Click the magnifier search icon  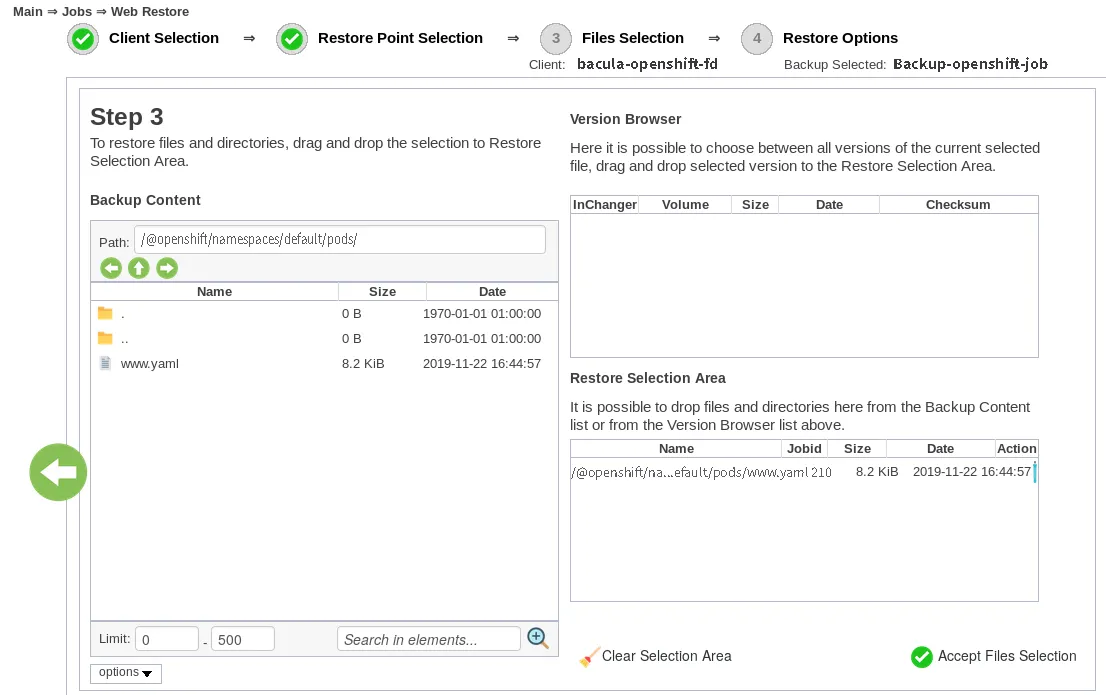[538, 638]
